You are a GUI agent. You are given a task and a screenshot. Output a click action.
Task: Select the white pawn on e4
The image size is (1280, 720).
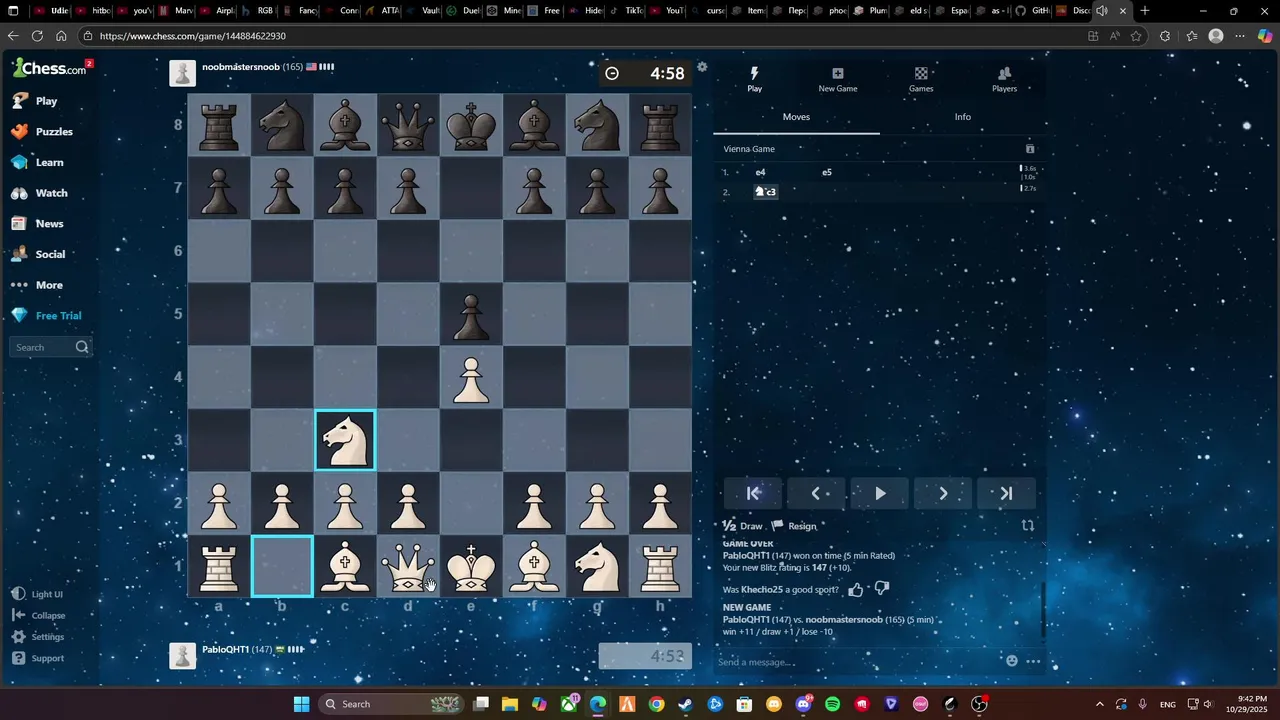pos(471,377)
